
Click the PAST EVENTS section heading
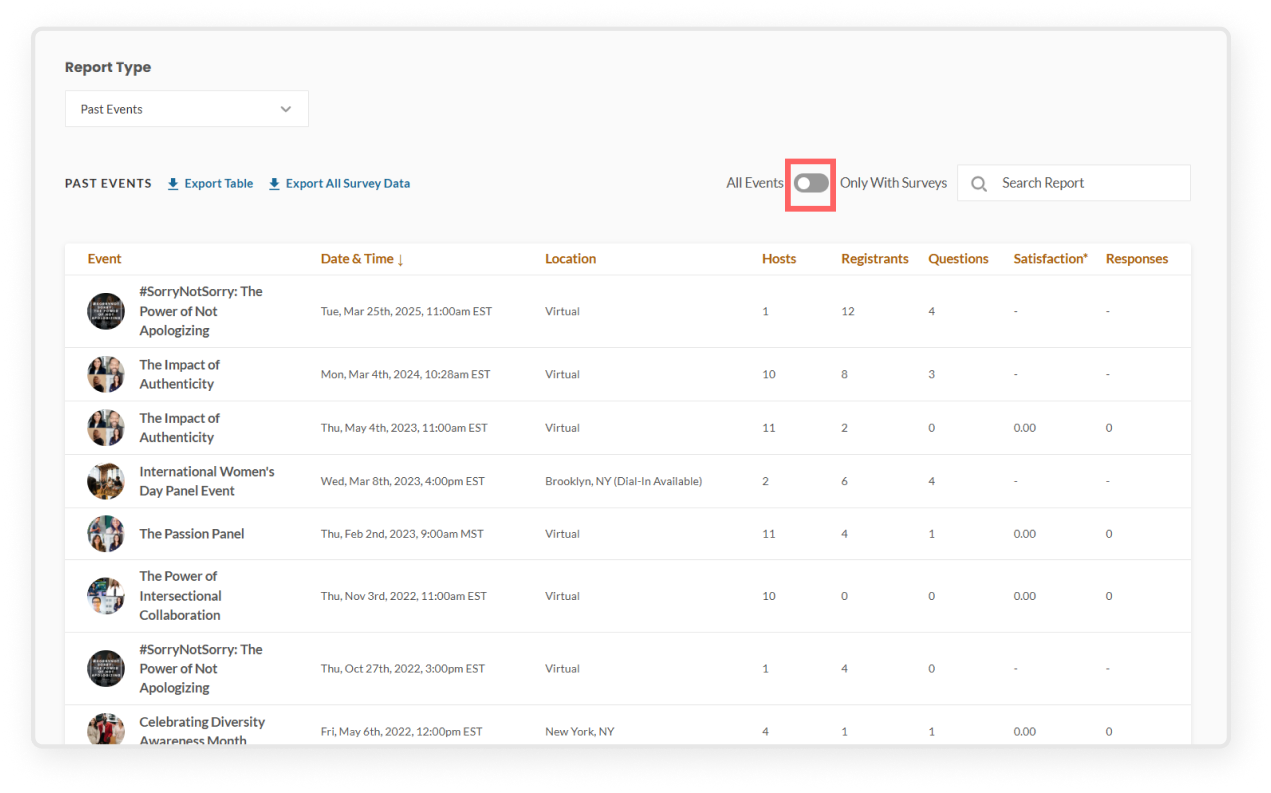click(108, 184)
